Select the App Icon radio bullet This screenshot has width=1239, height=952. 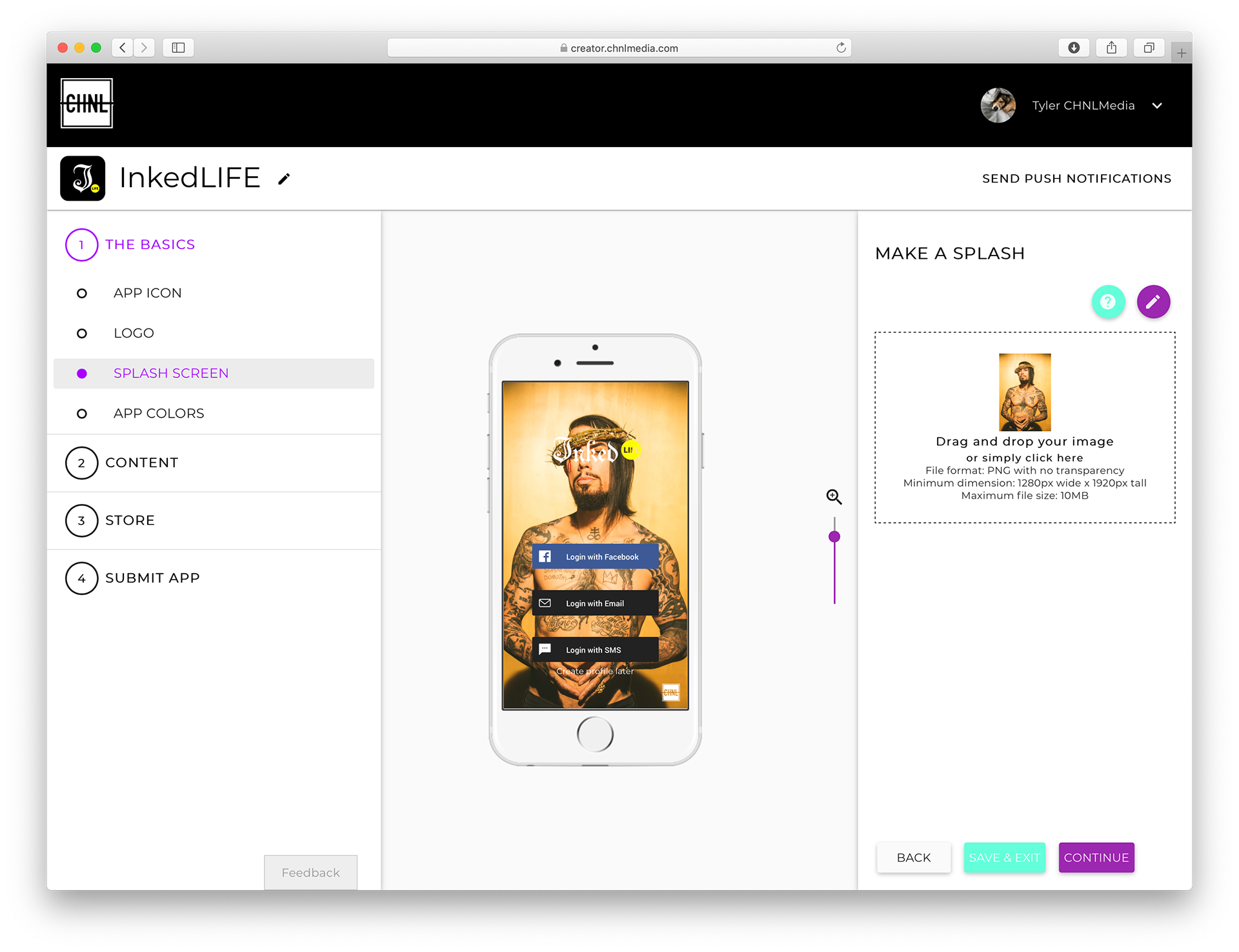click(x=82, y=294)
